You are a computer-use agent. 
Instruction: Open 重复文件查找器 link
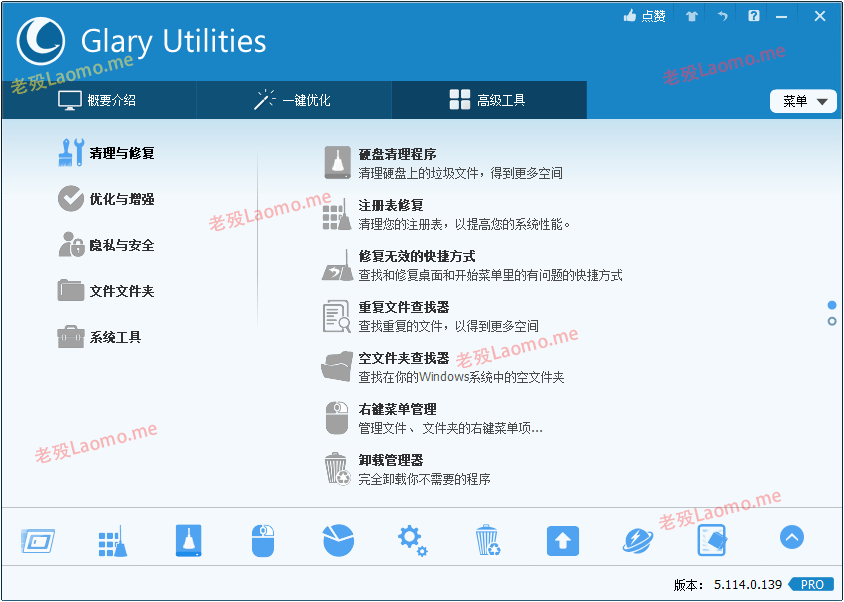(x=404, y=307)
